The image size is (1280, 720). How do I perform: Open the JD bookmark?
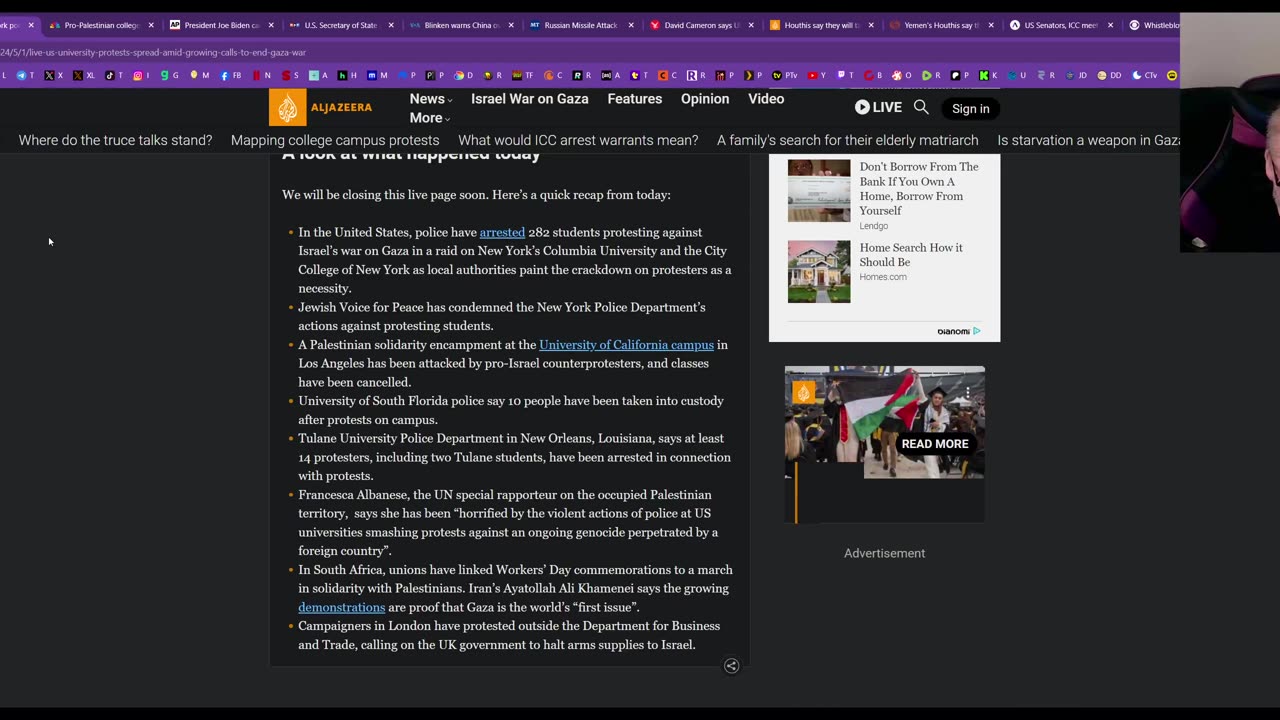pyautogui.click(x=1077, y=75)
